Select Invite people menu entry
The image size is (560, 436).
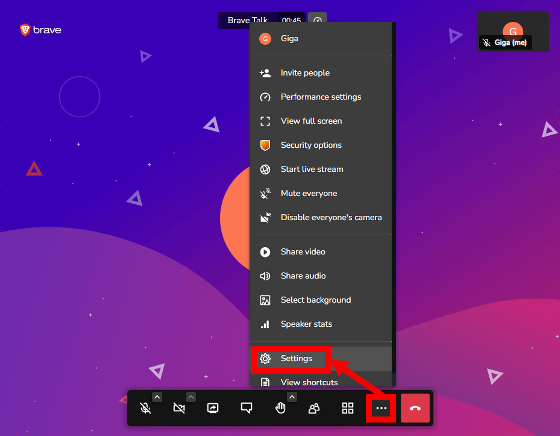coord(321,73)
